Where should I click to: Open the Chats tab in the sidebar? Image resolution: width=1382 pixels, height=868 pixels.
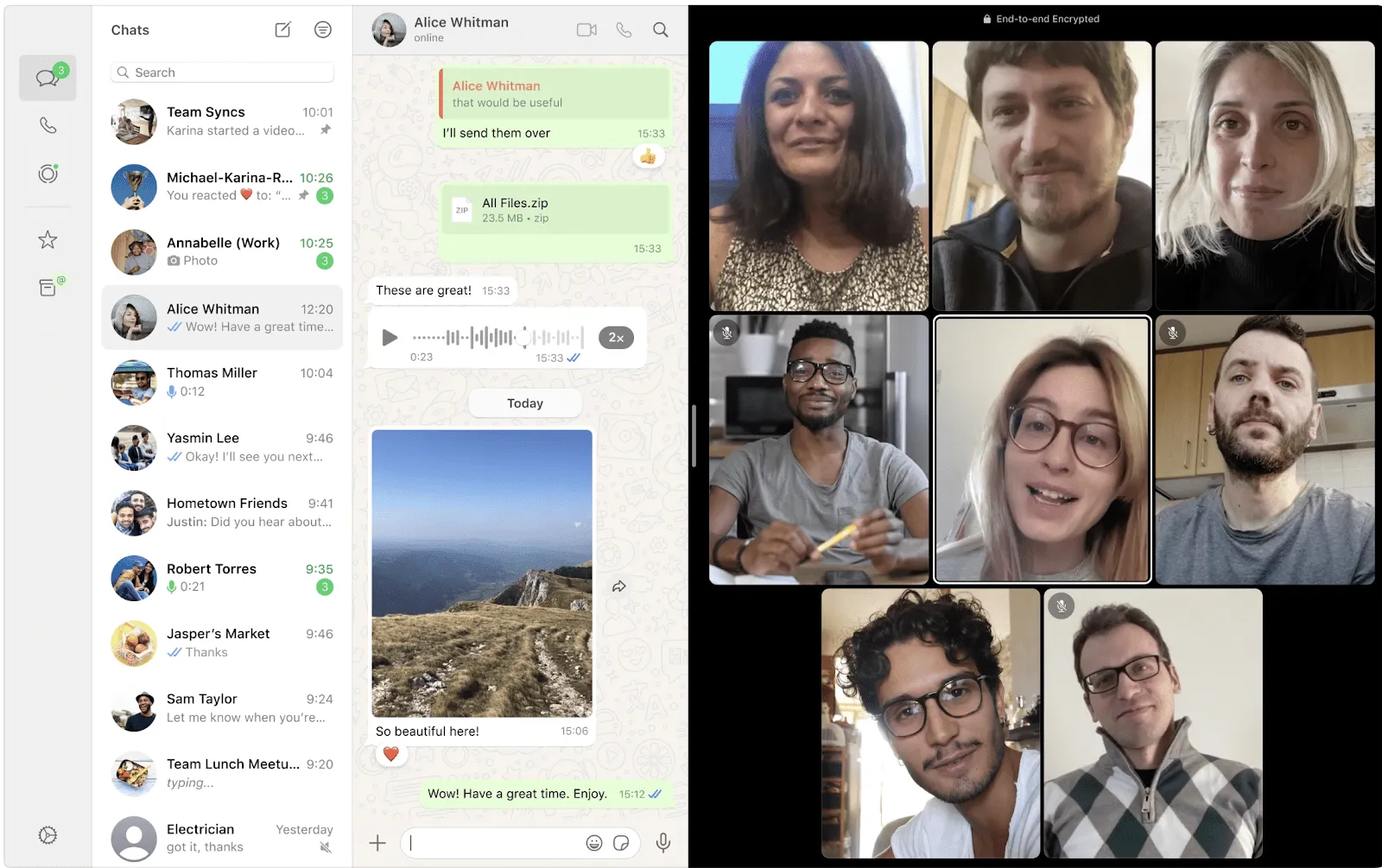pos(48,78)
